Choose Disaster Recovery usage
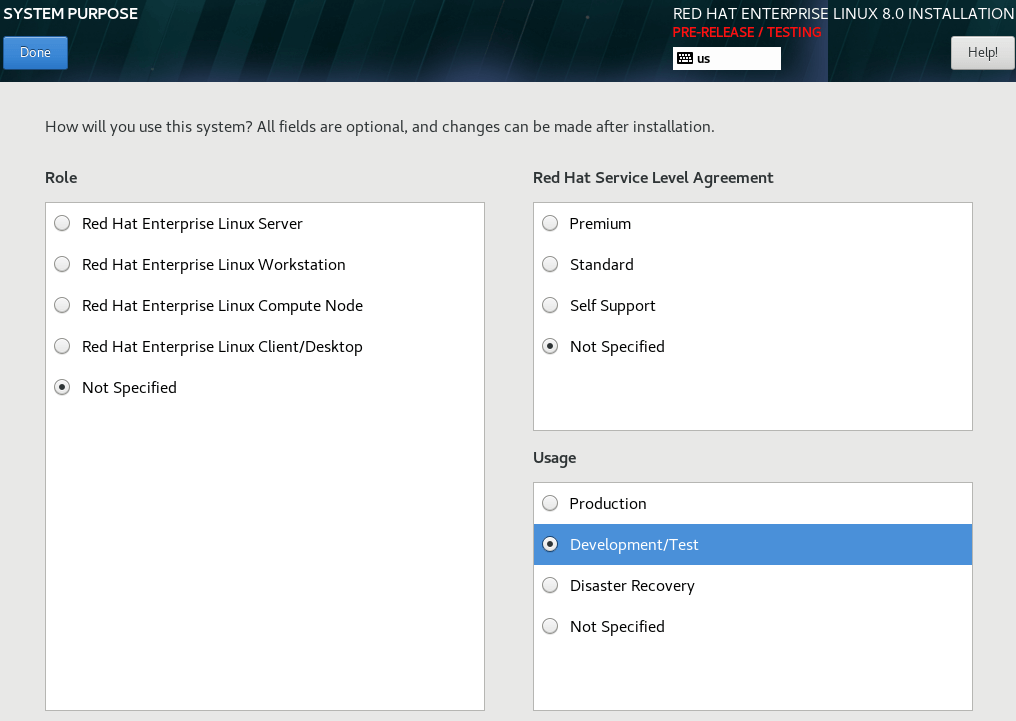The height and width of the screenshot is (721, 1016). point(550,586)
